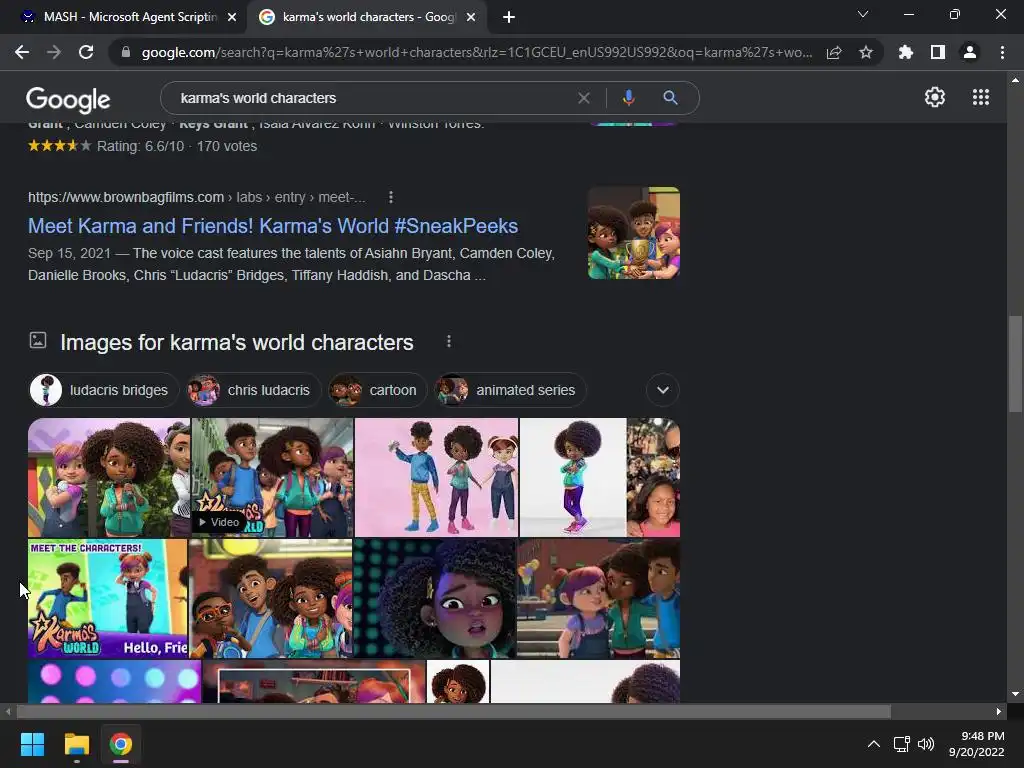Close the karma's world characters tab

pos(471,17)
